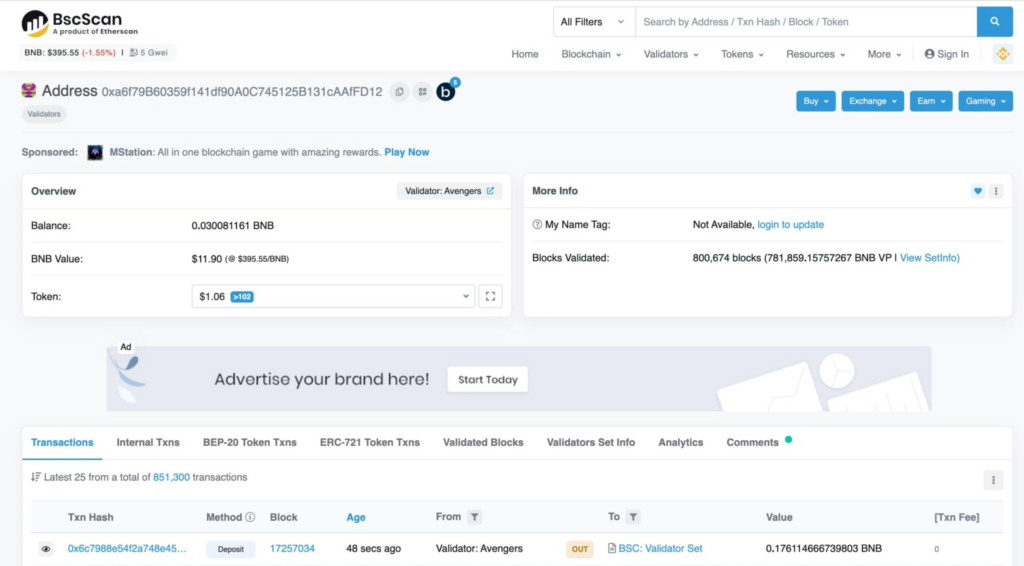Open the More Info three-dot menu
This screenshot has width=1024, height=566.
996,191
